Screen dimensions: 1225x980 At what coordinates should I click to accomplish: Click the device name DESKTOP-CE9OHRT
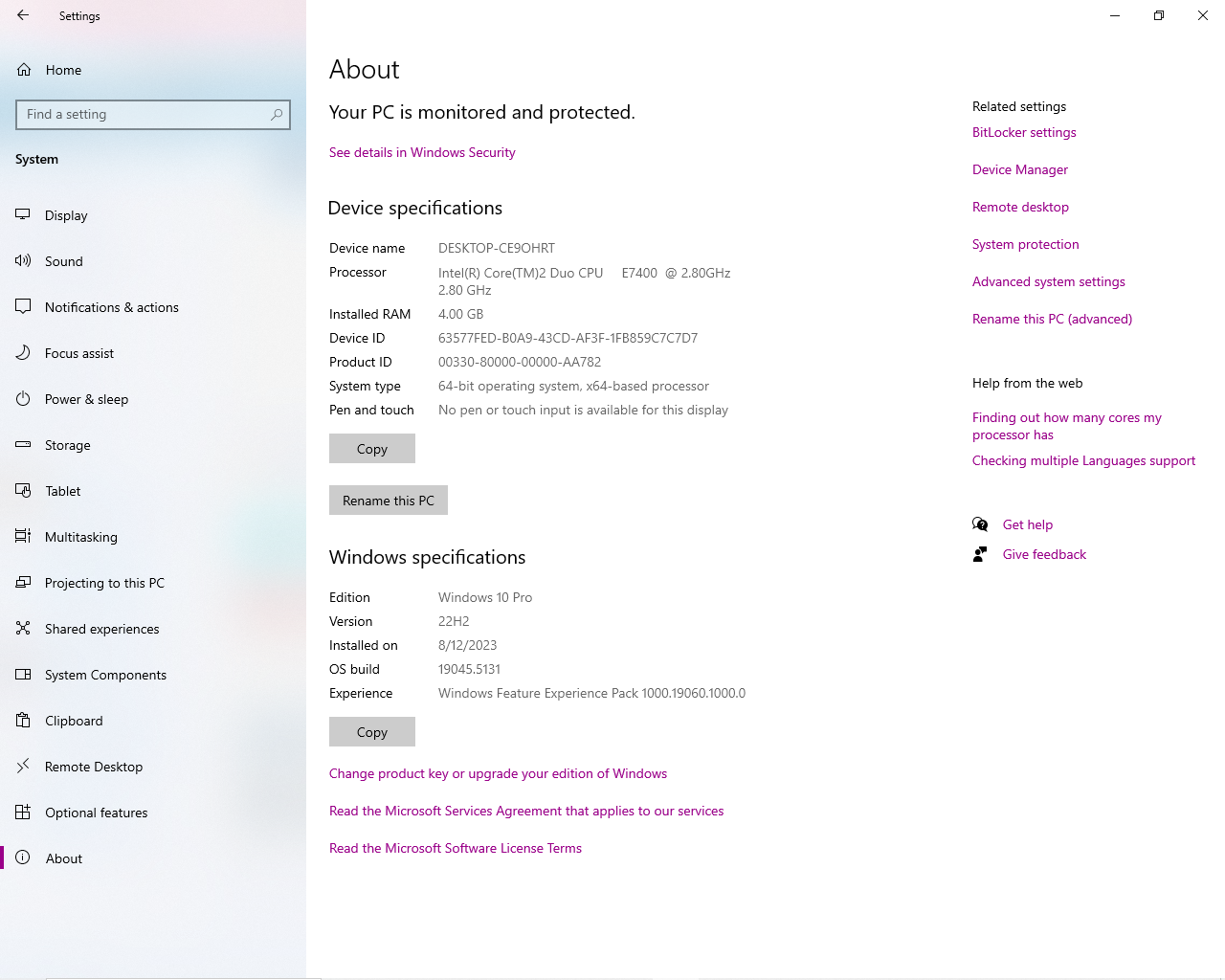click(x=497, y=248)
